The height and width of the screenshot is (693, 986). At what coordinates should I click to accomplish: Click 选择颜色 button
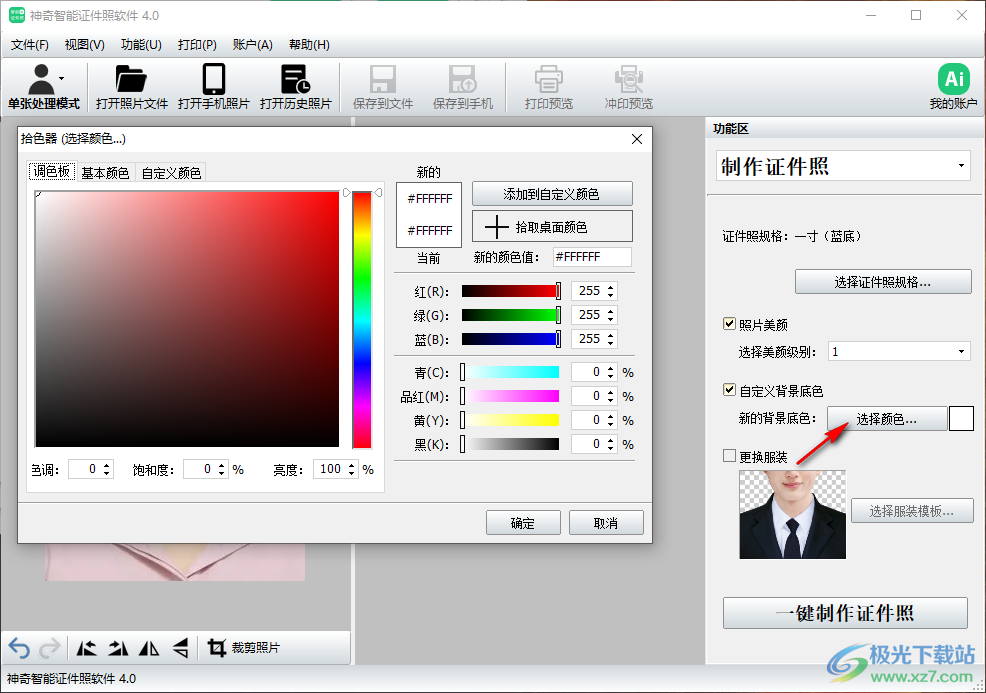tap(887, 419)
